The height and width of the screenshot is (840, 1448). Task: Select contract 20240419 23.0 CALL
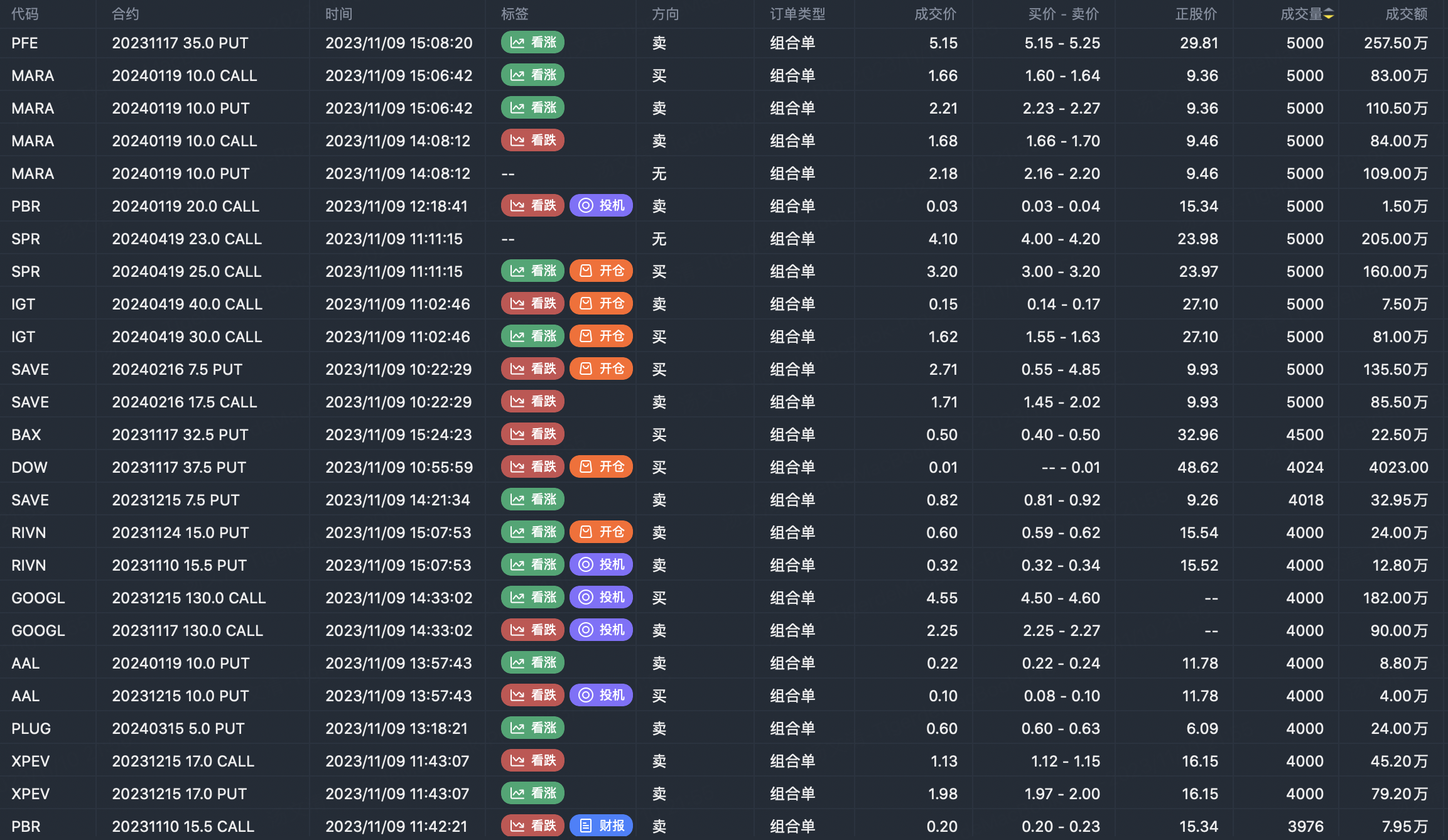point(186,239)
